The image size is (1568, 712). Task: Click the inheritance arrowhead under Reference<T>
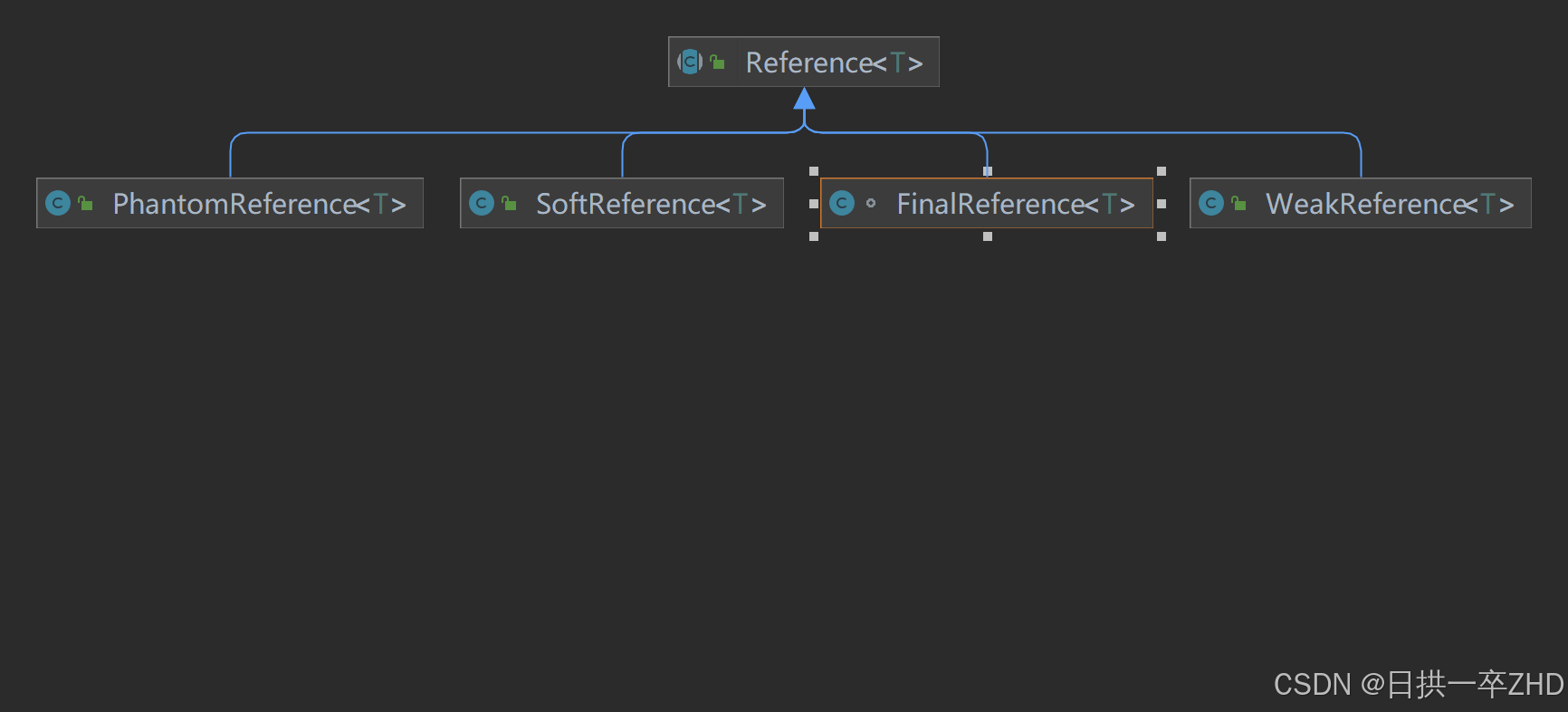[804, 98]
